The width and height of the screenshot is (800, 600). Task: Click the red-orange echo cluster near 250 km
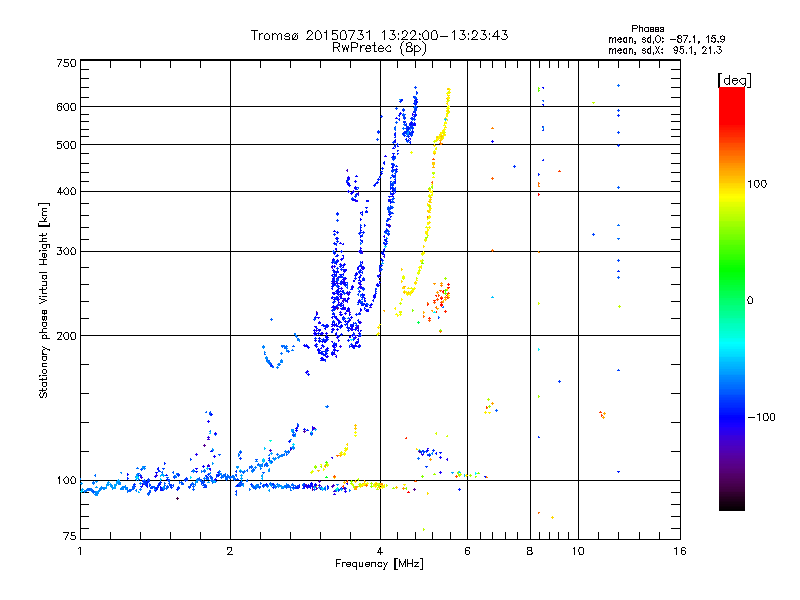click(438, 300)
